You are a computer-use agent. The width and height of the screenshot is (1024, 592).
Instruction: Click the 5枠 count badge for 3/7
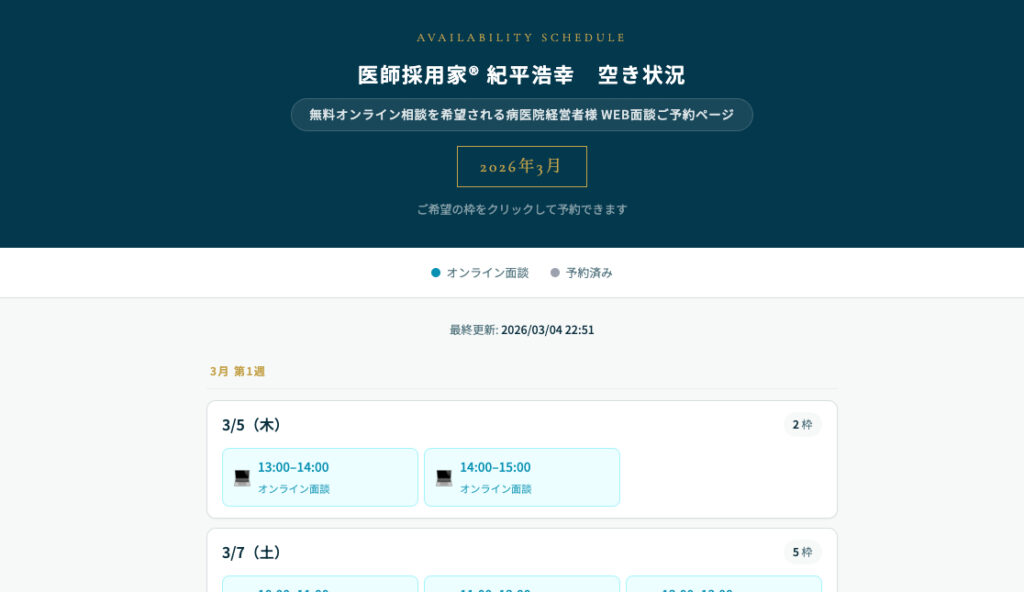[x=802, y=552]
